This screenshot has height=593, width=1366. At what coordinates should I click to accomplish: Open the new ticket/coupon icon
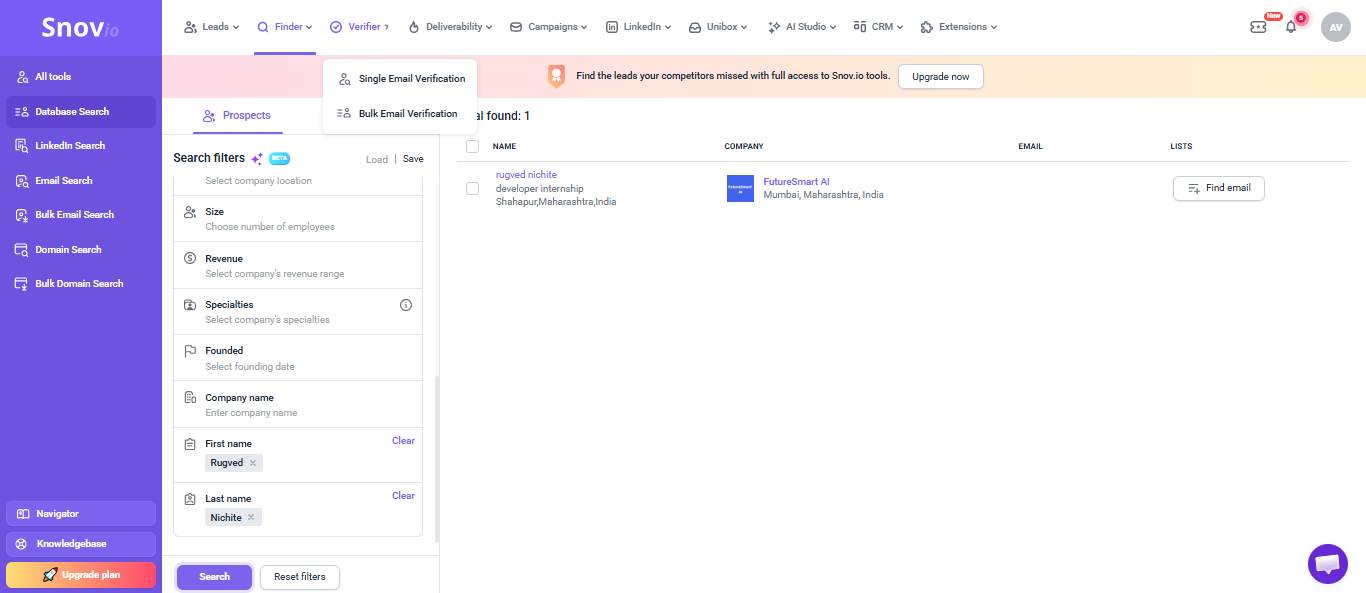tap(1258, 27)
